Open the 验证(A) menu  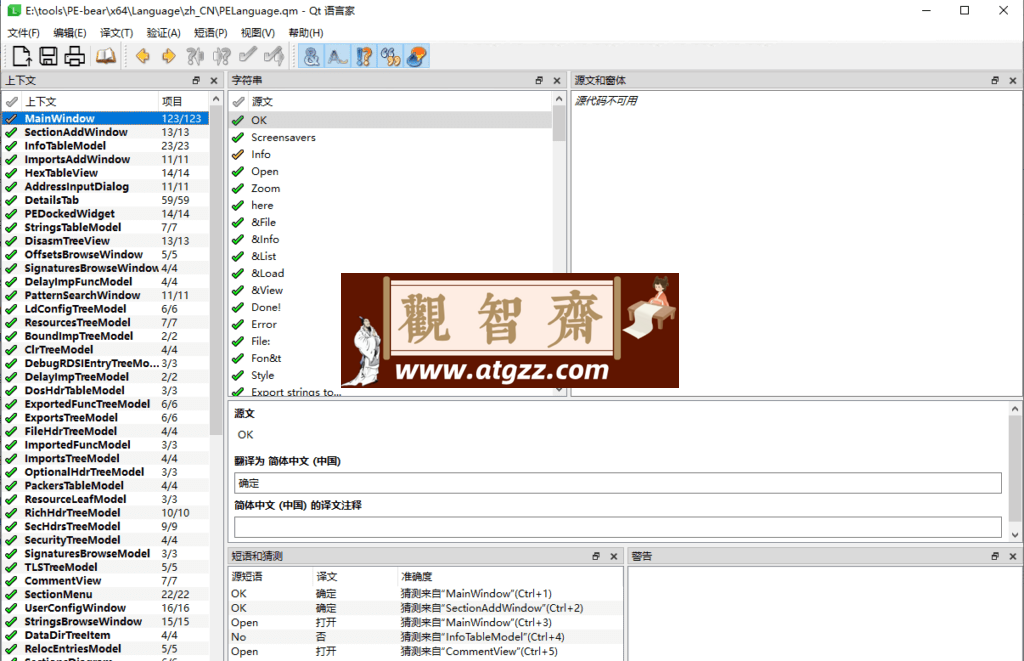pyautogui.click(x=163, y=33)
